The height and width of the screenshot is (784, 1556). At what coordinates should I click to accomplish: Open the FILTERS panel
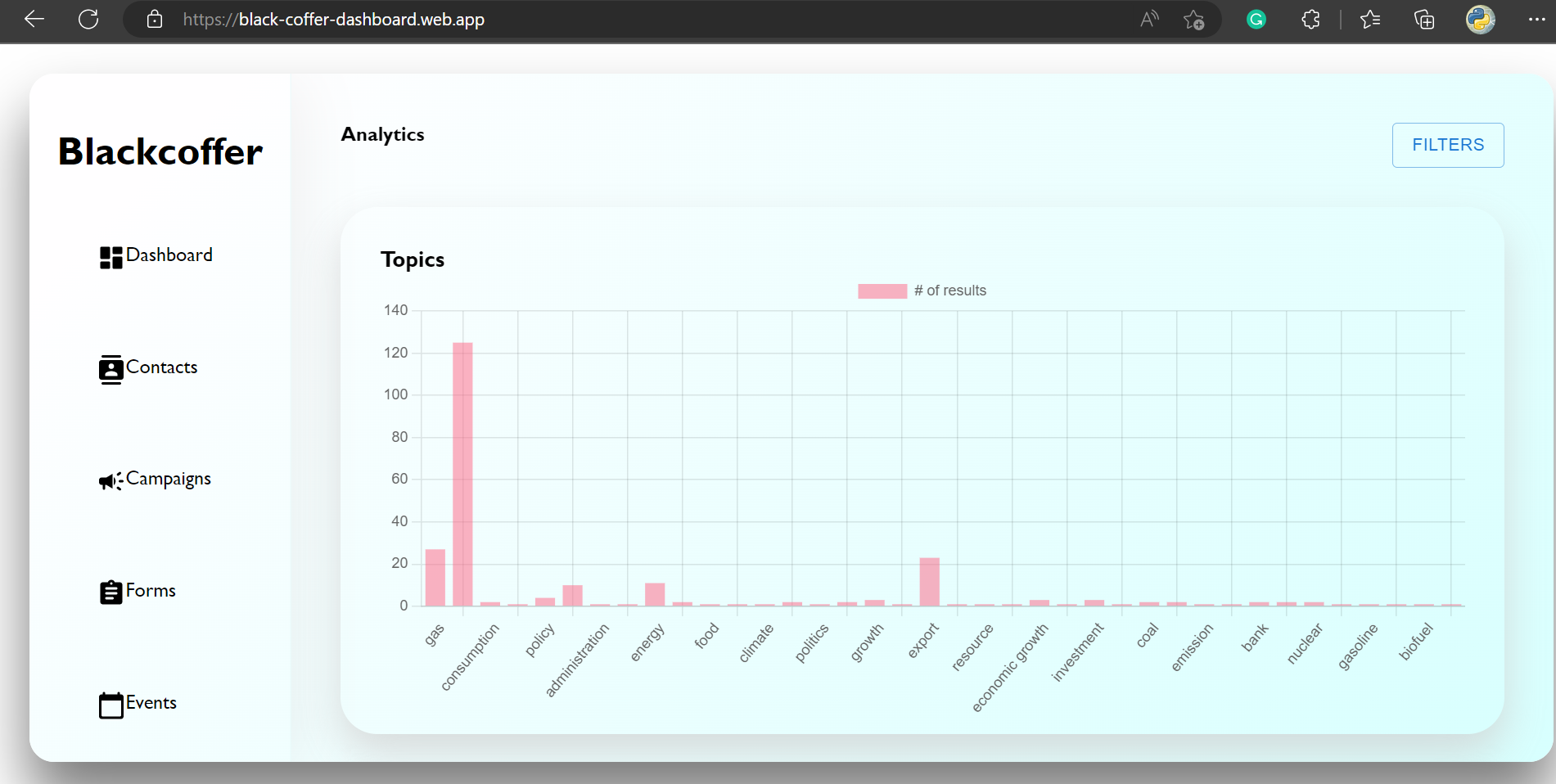[1447, 145]
